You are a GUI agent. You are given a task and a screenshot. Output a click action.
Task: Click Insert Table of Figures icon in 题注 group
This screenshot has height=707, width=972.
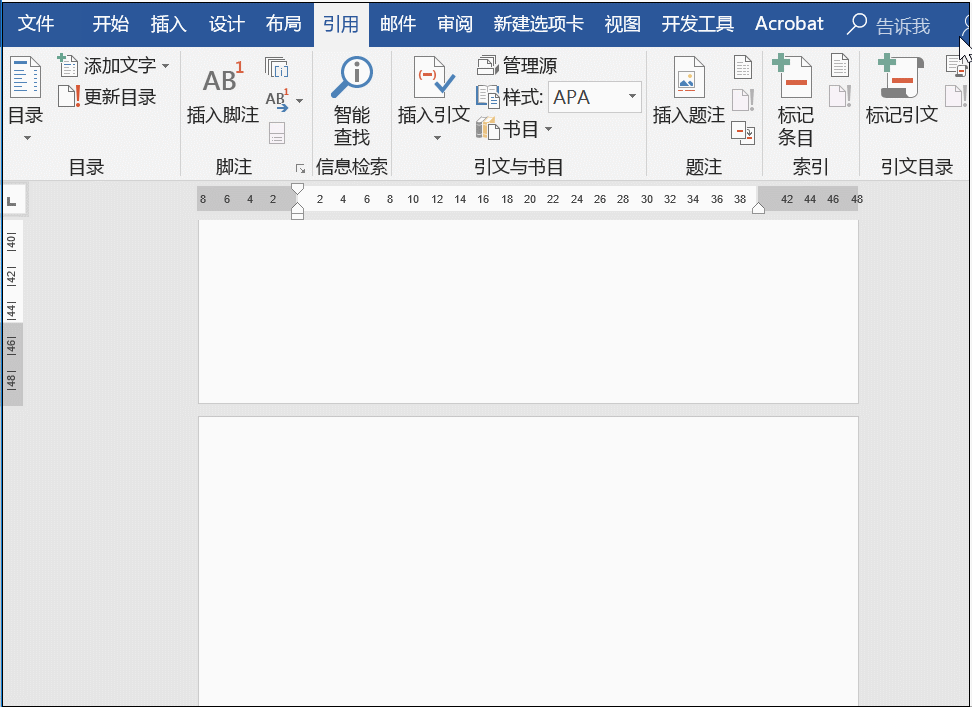pyautogui.click(x=743, y=67)
